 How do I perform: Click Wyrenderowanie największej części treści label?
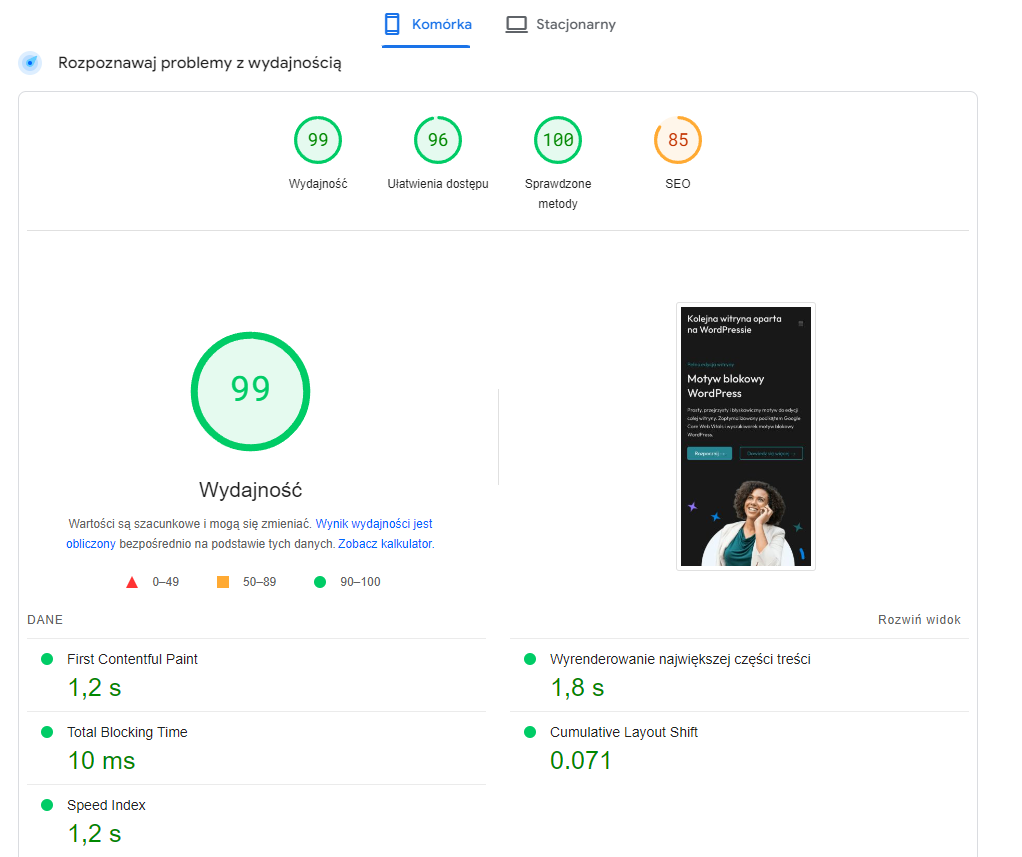point(680,660)
